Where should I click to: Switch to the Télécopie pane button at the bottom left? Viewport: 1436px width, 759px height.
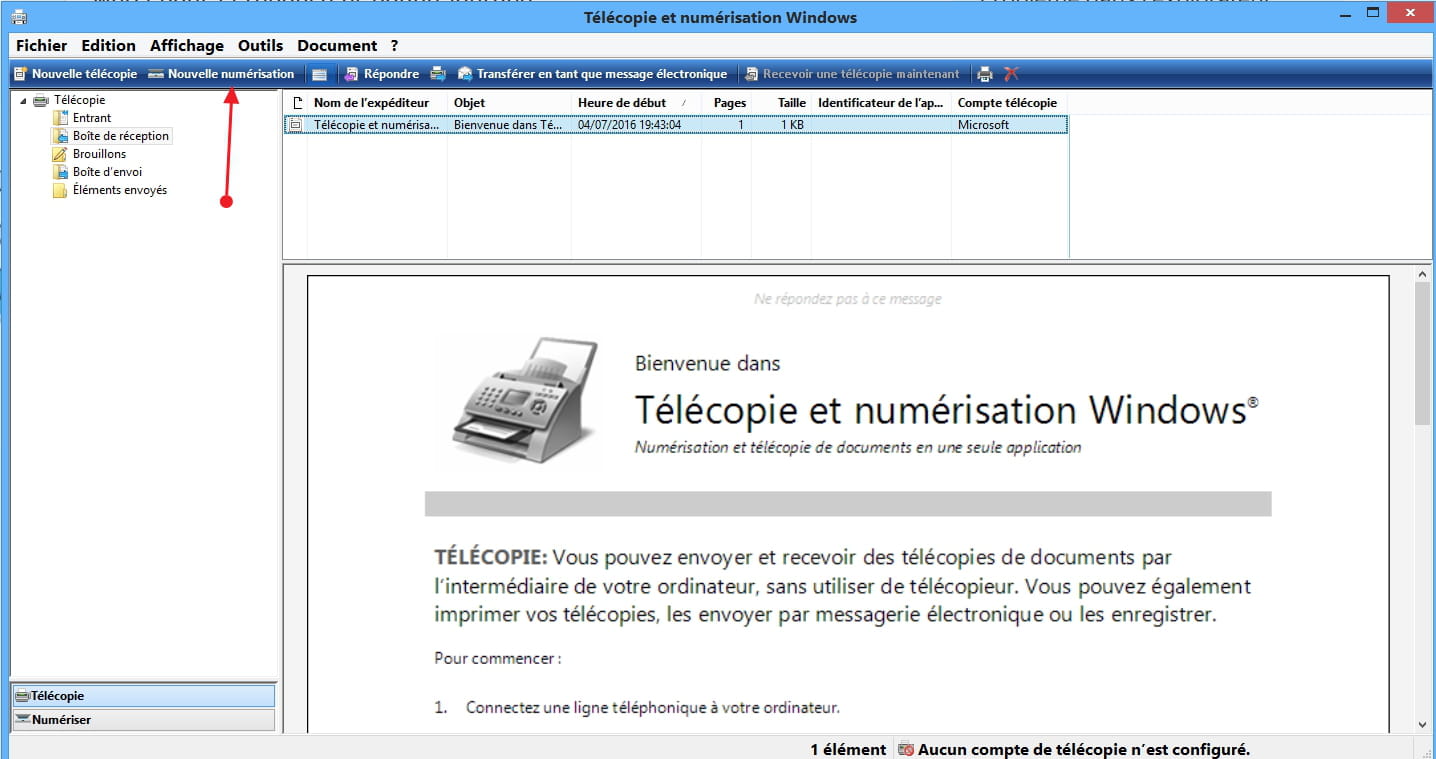click(143, 696)
